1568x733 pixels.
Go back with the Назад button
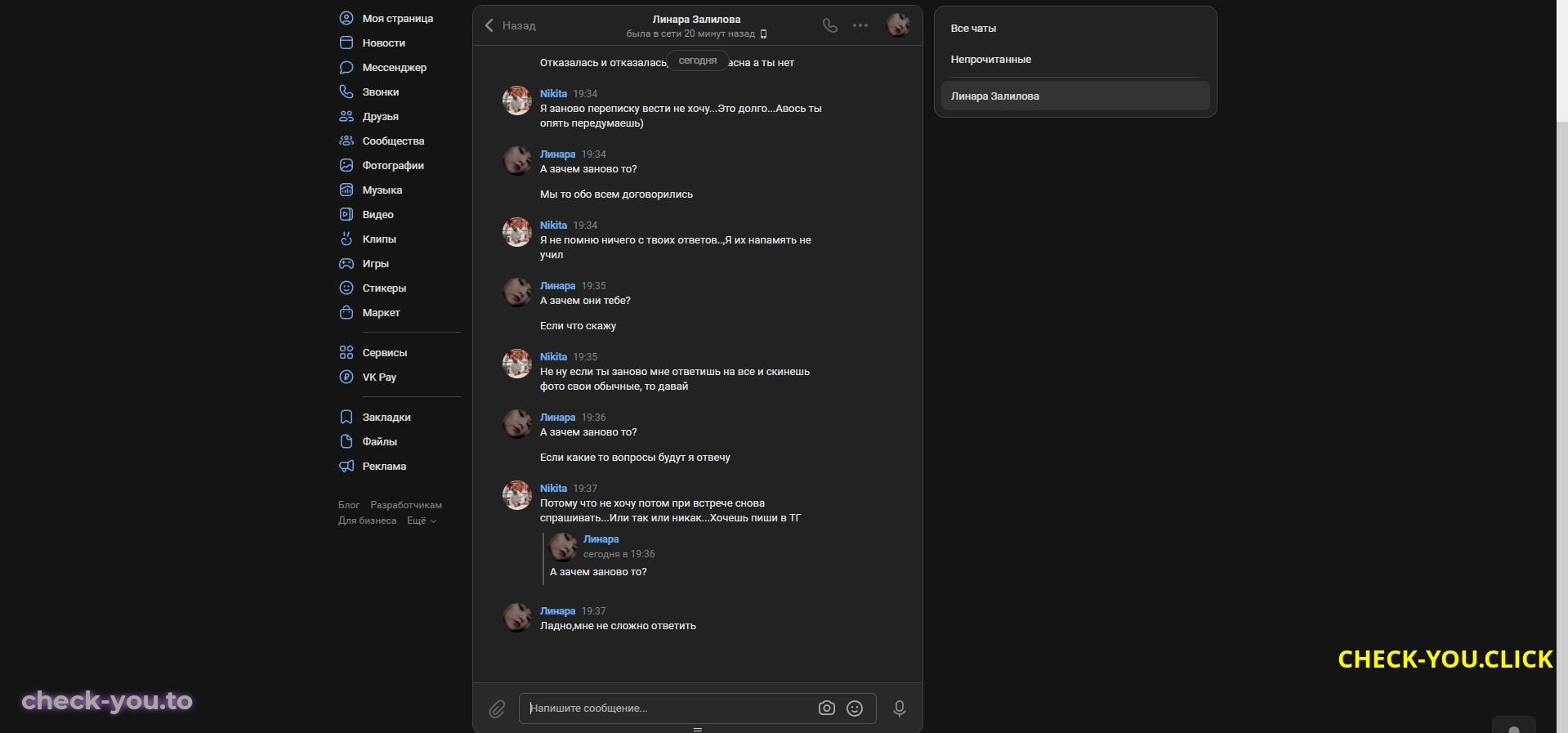(x=510, y=25)
